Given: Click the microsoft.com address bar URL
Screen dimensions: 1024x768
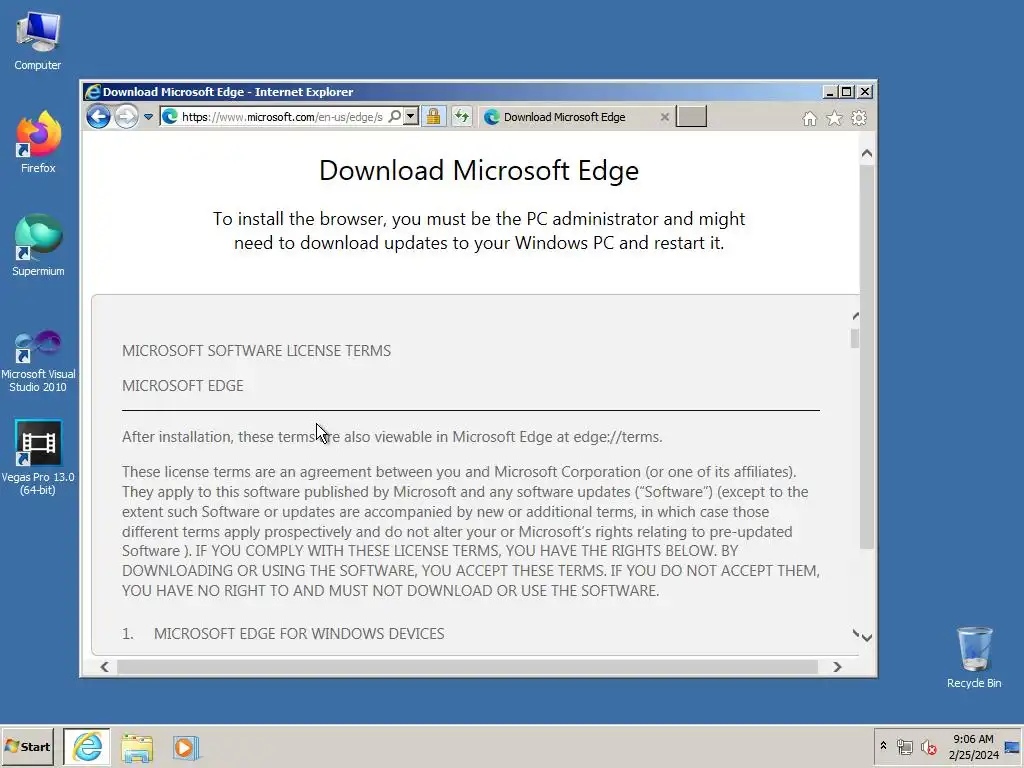Looking at the screenshot, I should [x=282, y=117].
